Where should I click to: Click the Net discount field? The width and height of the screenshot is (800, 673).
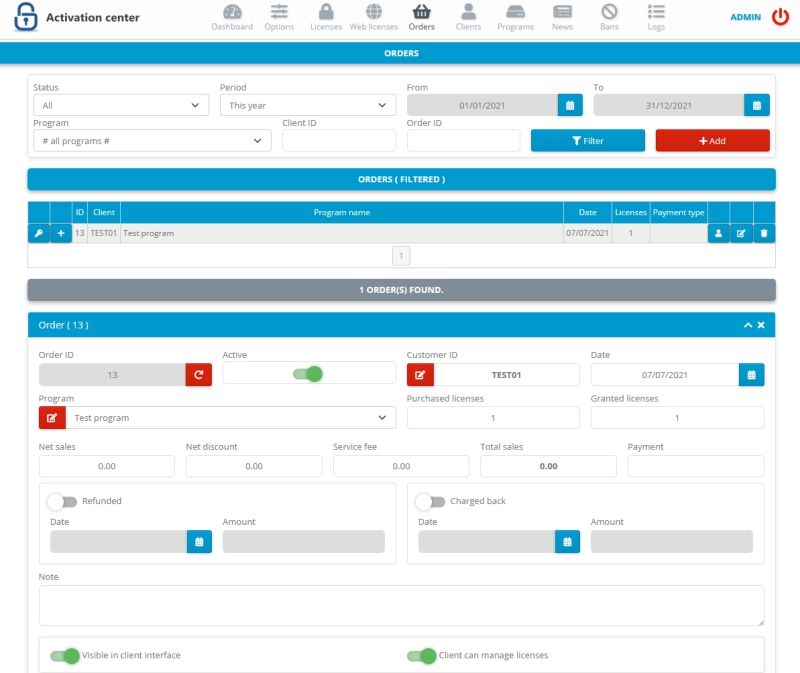click(x=254, y=466)
